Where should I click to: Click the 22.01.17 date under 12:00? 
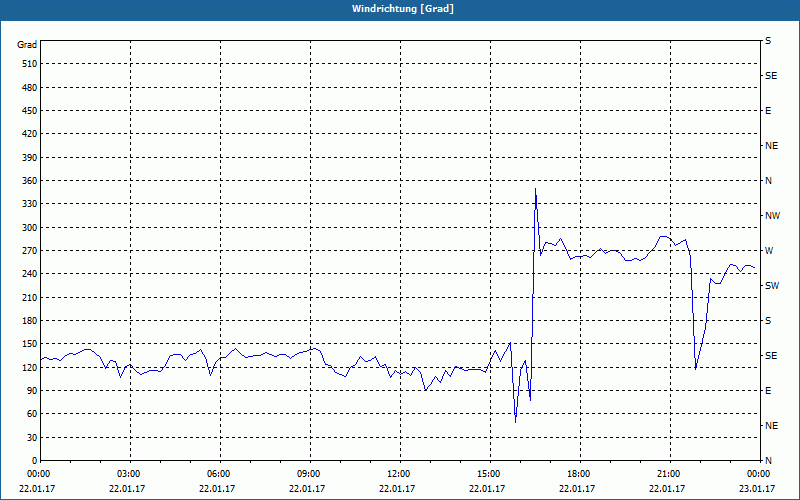pyautogui.click(x=397, y=489)
